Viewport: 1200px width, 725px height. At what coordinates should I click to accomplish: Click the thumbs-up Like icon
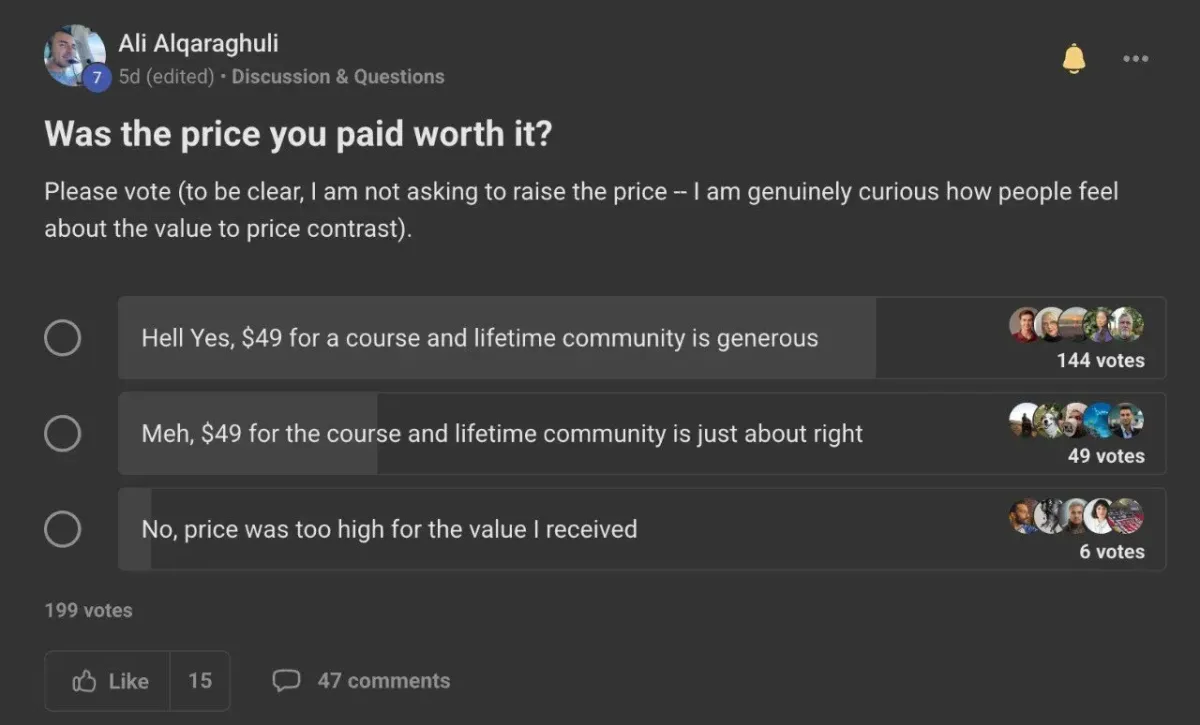pos(84,681)
